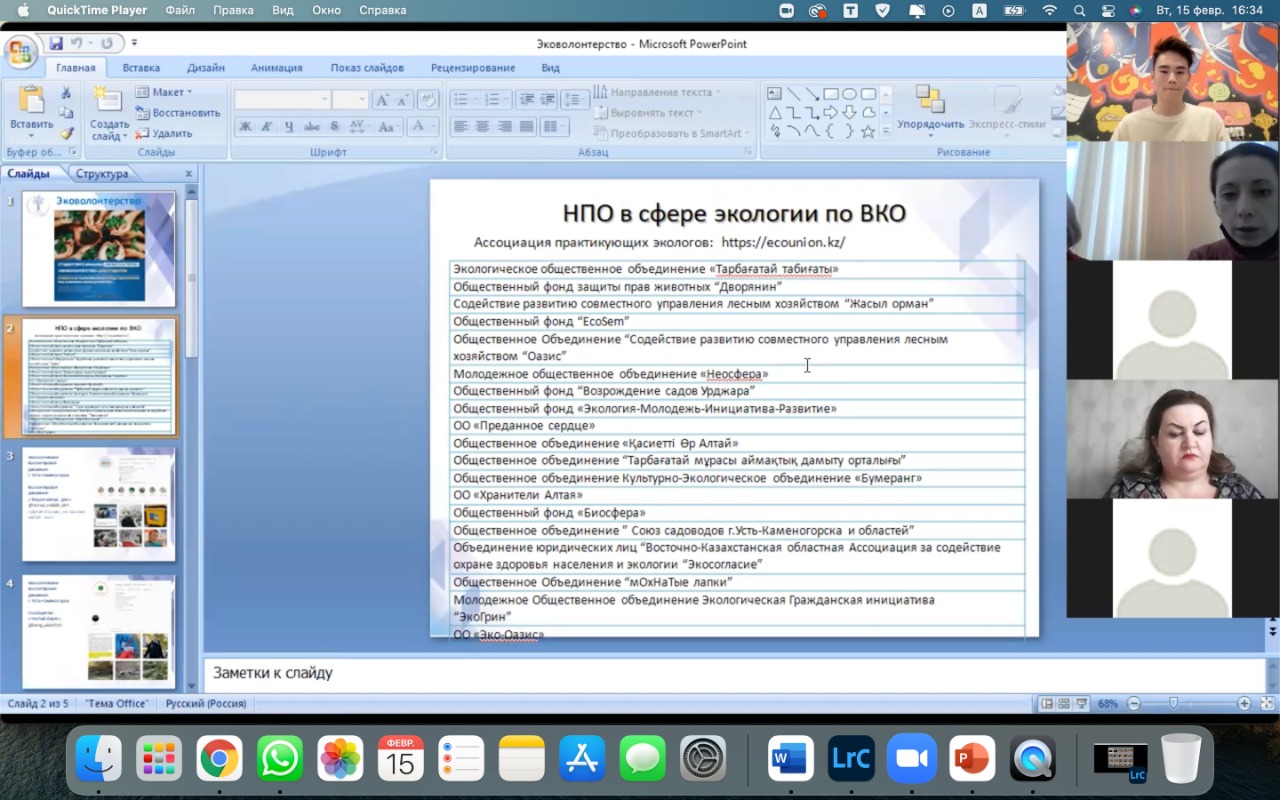Image resolution: width=1280 pixels, height=800 pixels.
Task: Open the font color A picker
Action: [x=422, y=127]
